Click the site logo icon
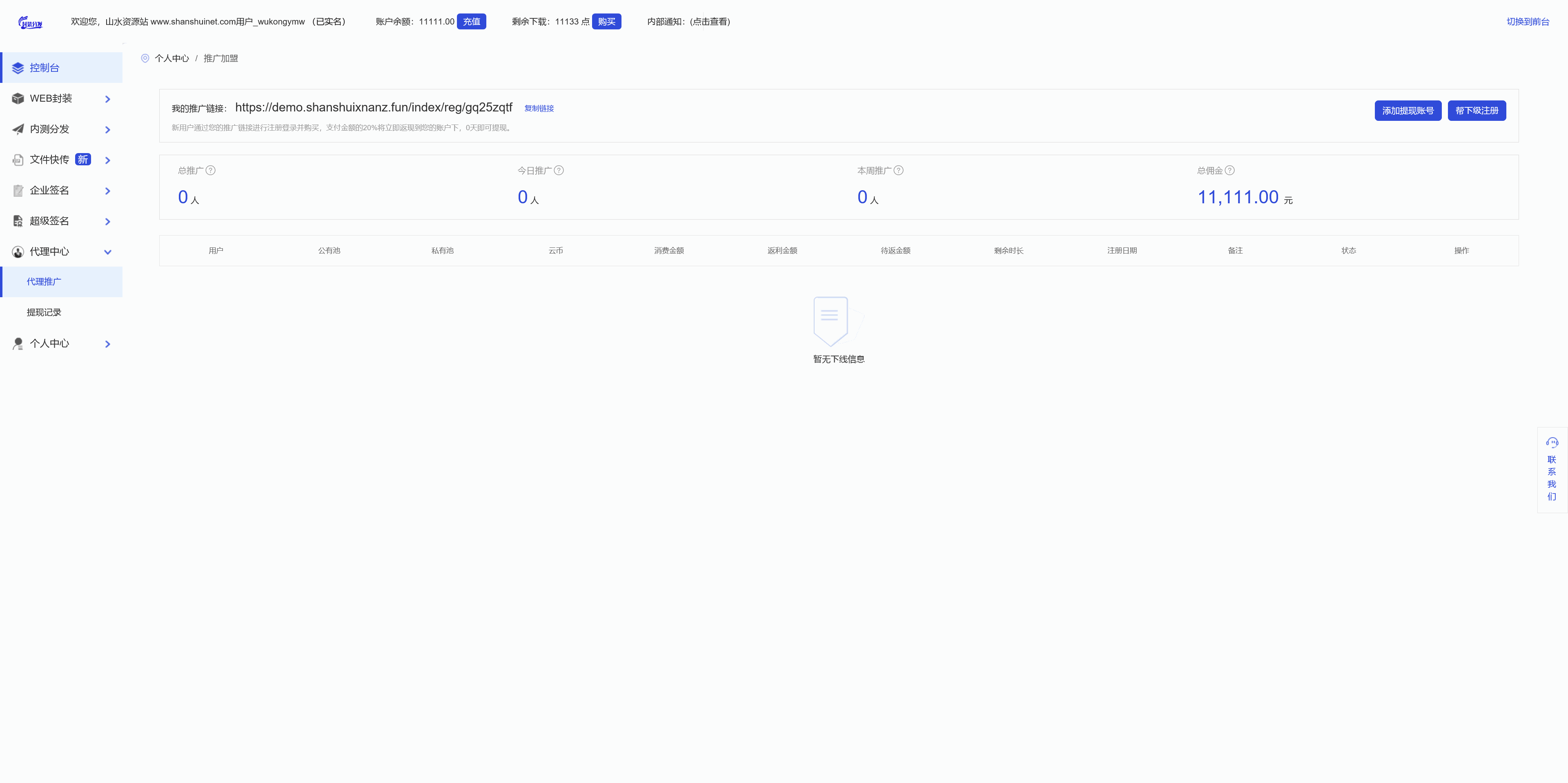The width and height of the screenshot is (1568, 783). [31, 23]
